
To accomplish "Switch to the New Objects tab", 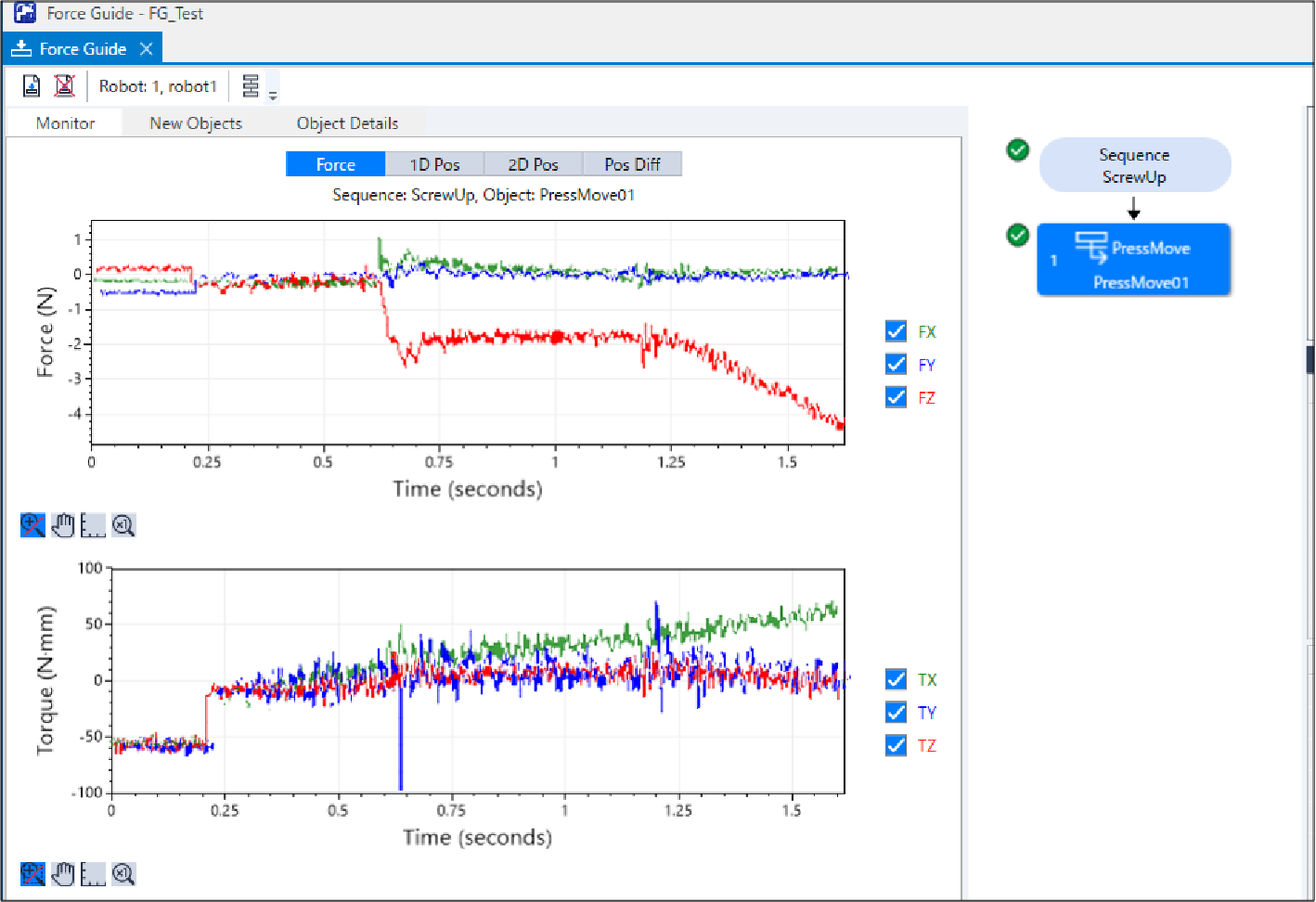I will point(196,123).
